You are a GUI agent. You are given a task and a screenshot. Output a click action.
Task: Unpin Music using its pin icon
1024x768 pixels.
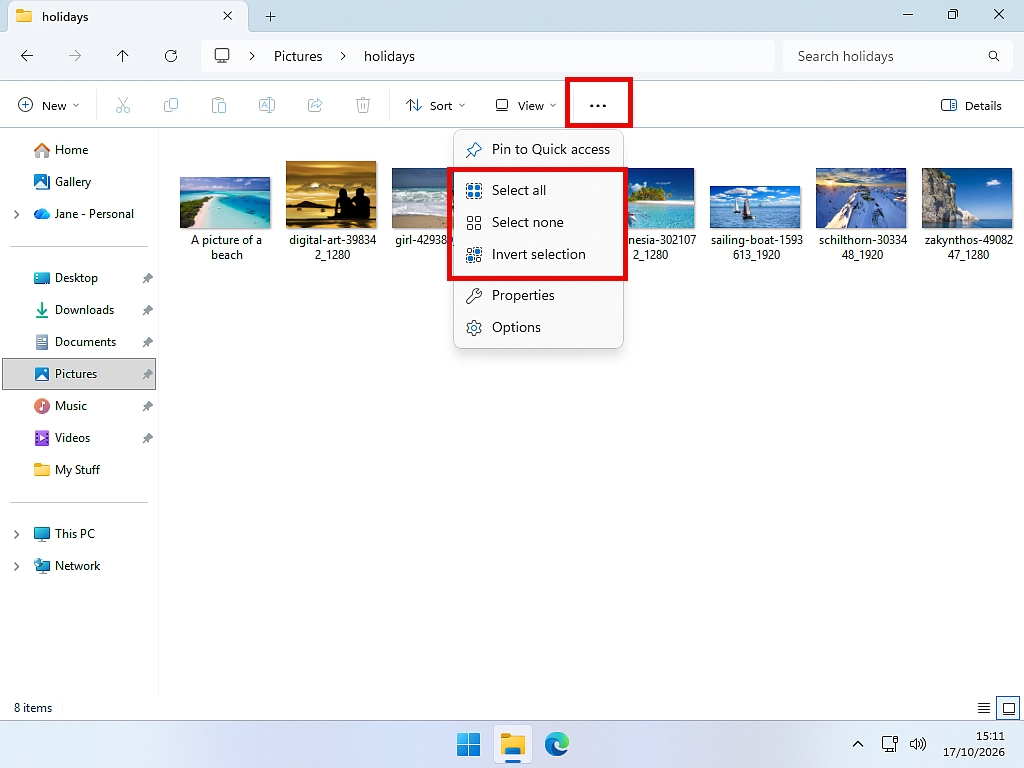(148, 406)
